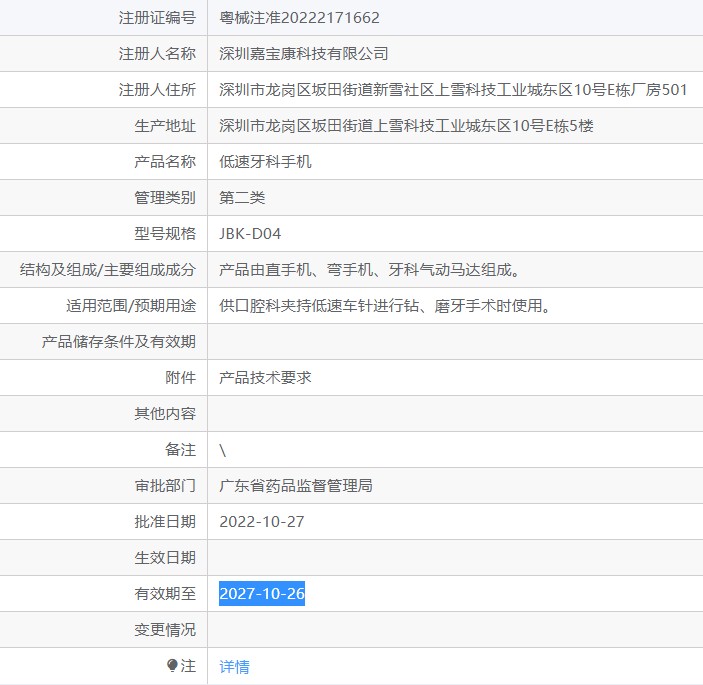
Task: Click the 生产地址 row label
Action: [x=165, y=126]
